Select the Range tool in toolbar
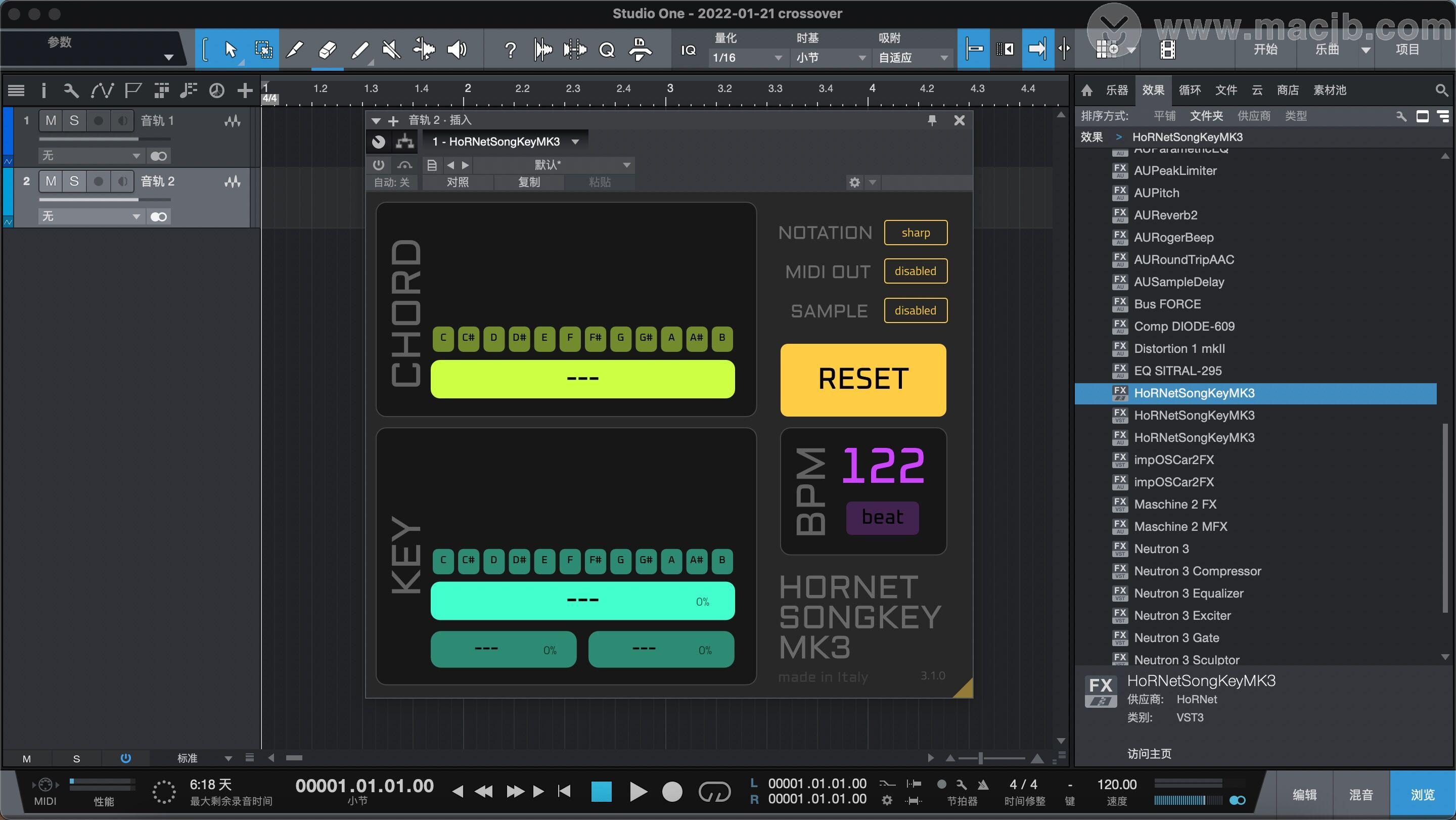The image size is (1456, 820). click(x=263, y=50)
